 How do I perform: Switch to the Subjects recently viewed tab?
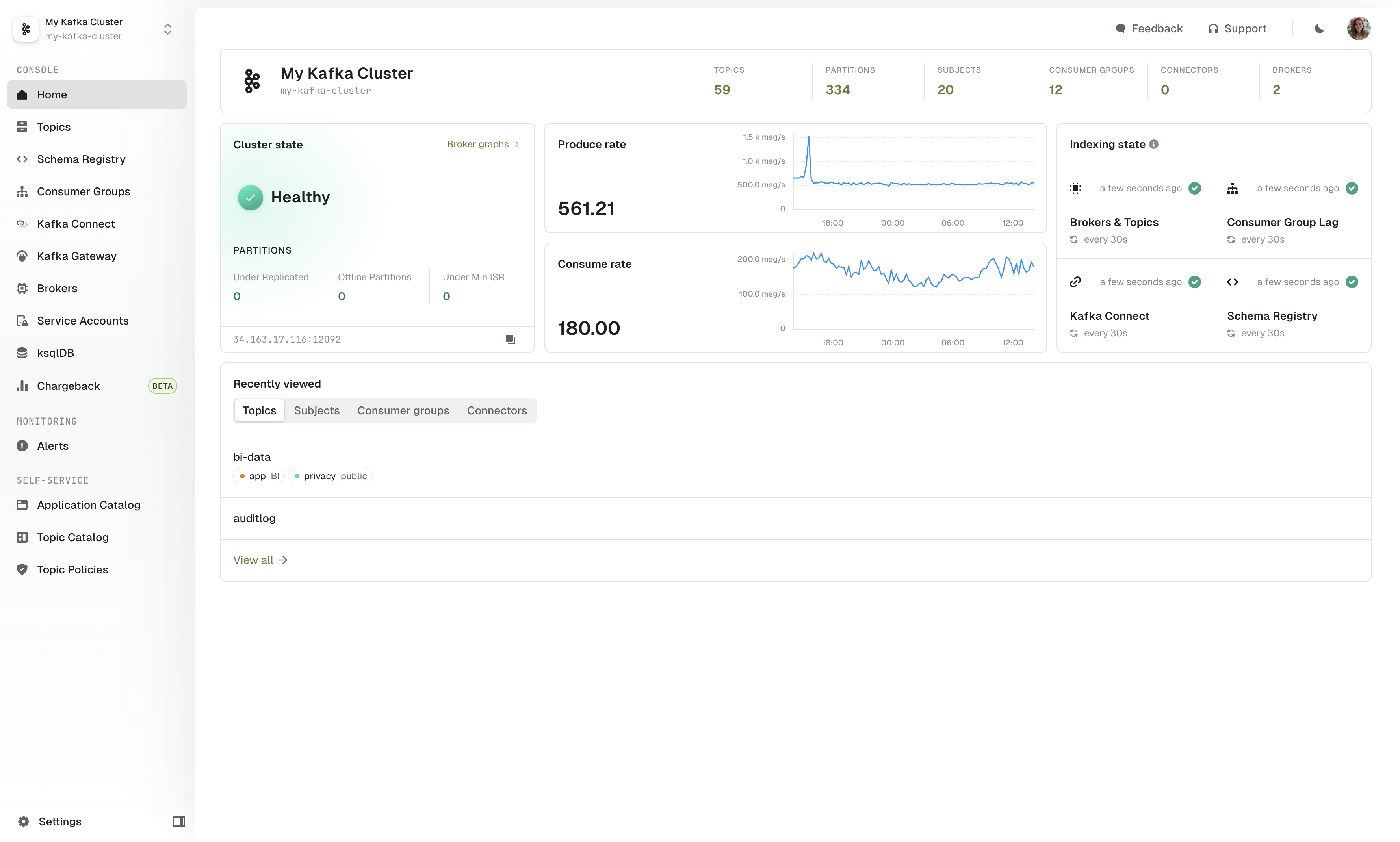316,410
